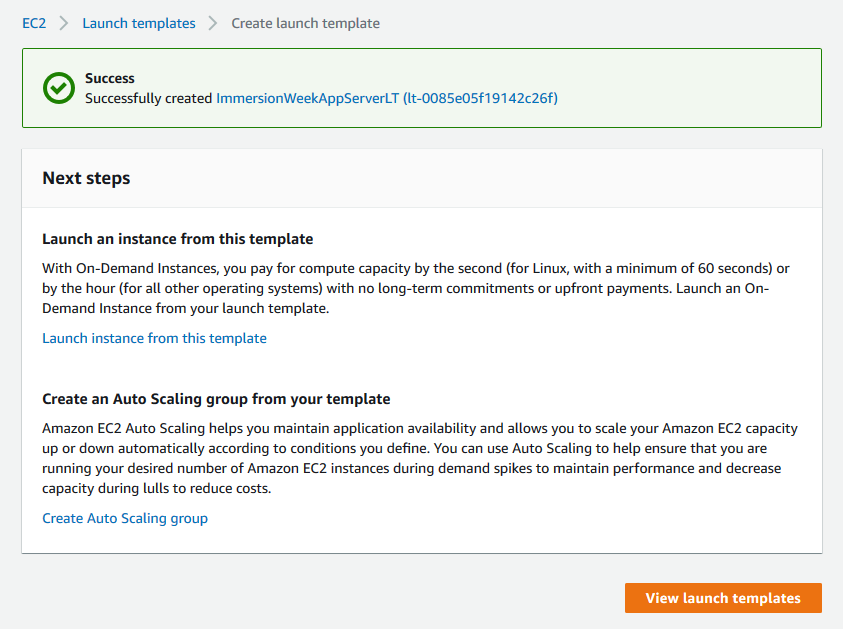
Task: Click the Success heading in the banner
Action: [x=110, y=78]
